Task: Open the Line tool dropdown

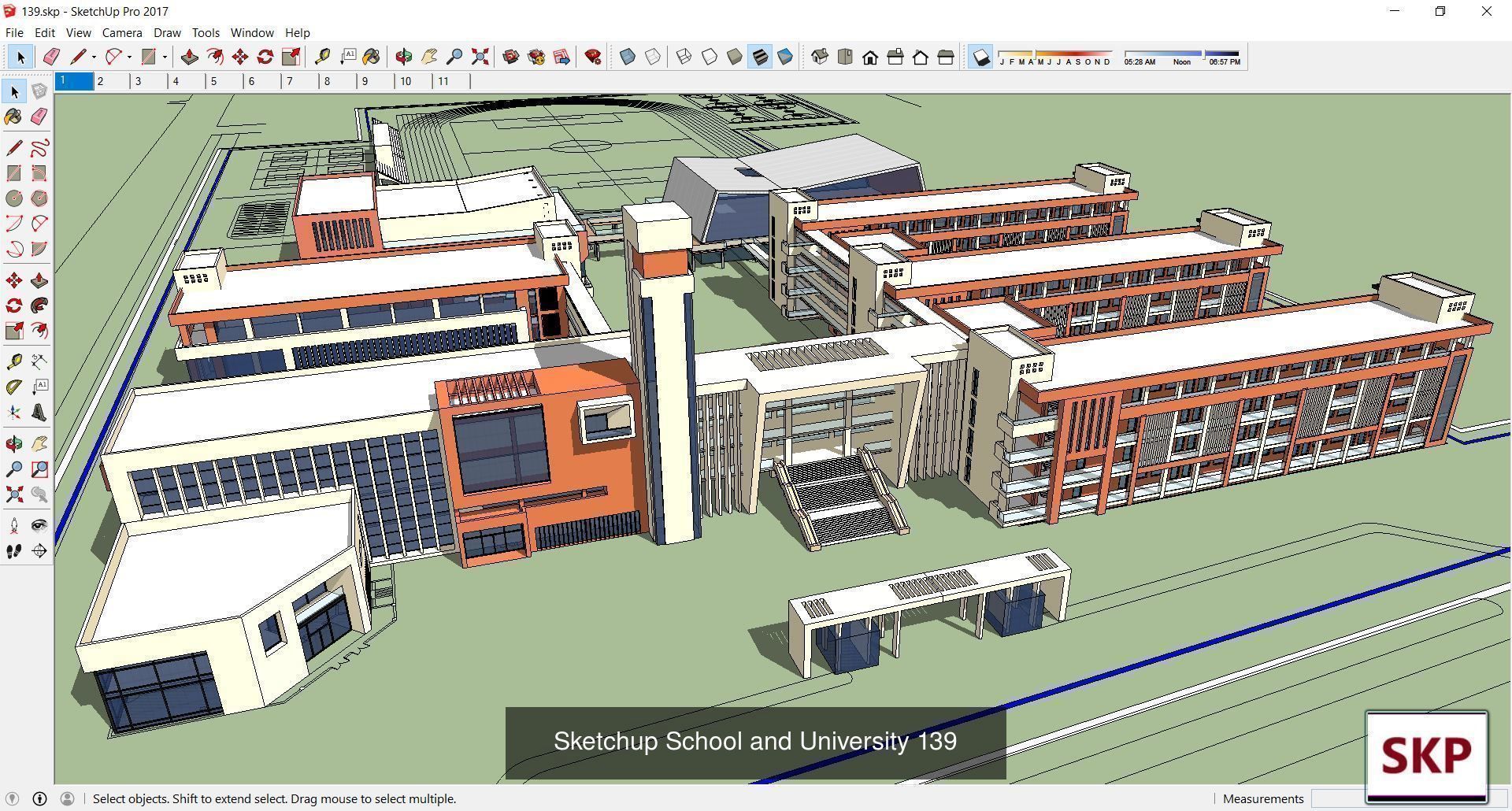Action: [94, 57]
